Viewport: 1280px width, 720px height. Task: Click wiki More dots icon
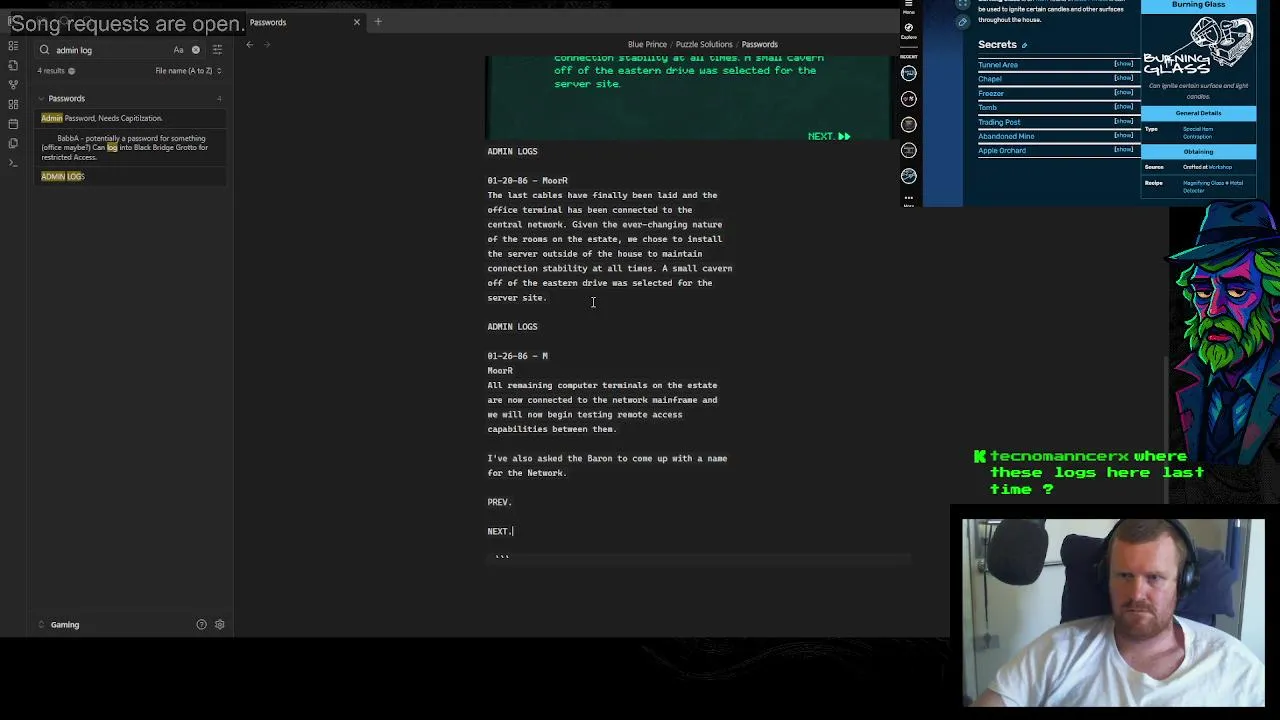click(908, 198)
